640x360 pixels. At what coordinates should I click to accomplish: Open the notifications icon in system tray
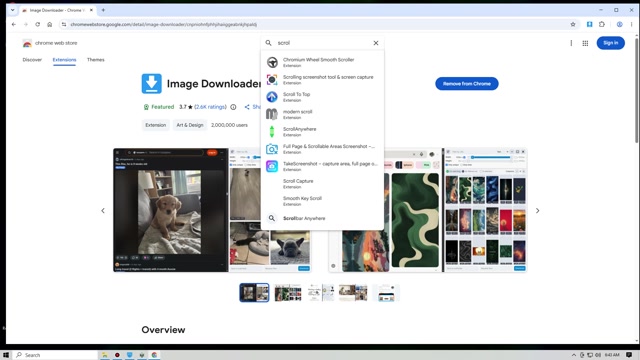click(629, 355)
